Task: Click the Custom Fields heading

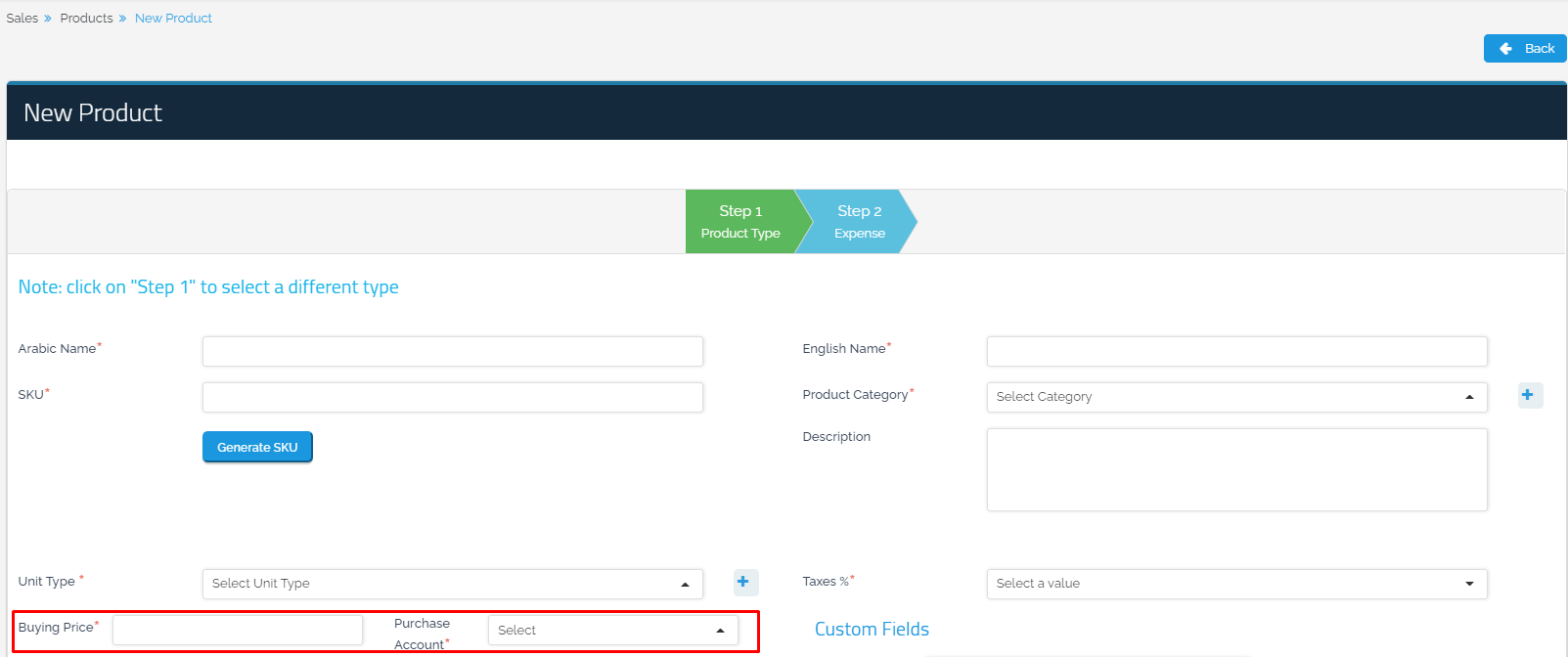Action: pos(872,630)
